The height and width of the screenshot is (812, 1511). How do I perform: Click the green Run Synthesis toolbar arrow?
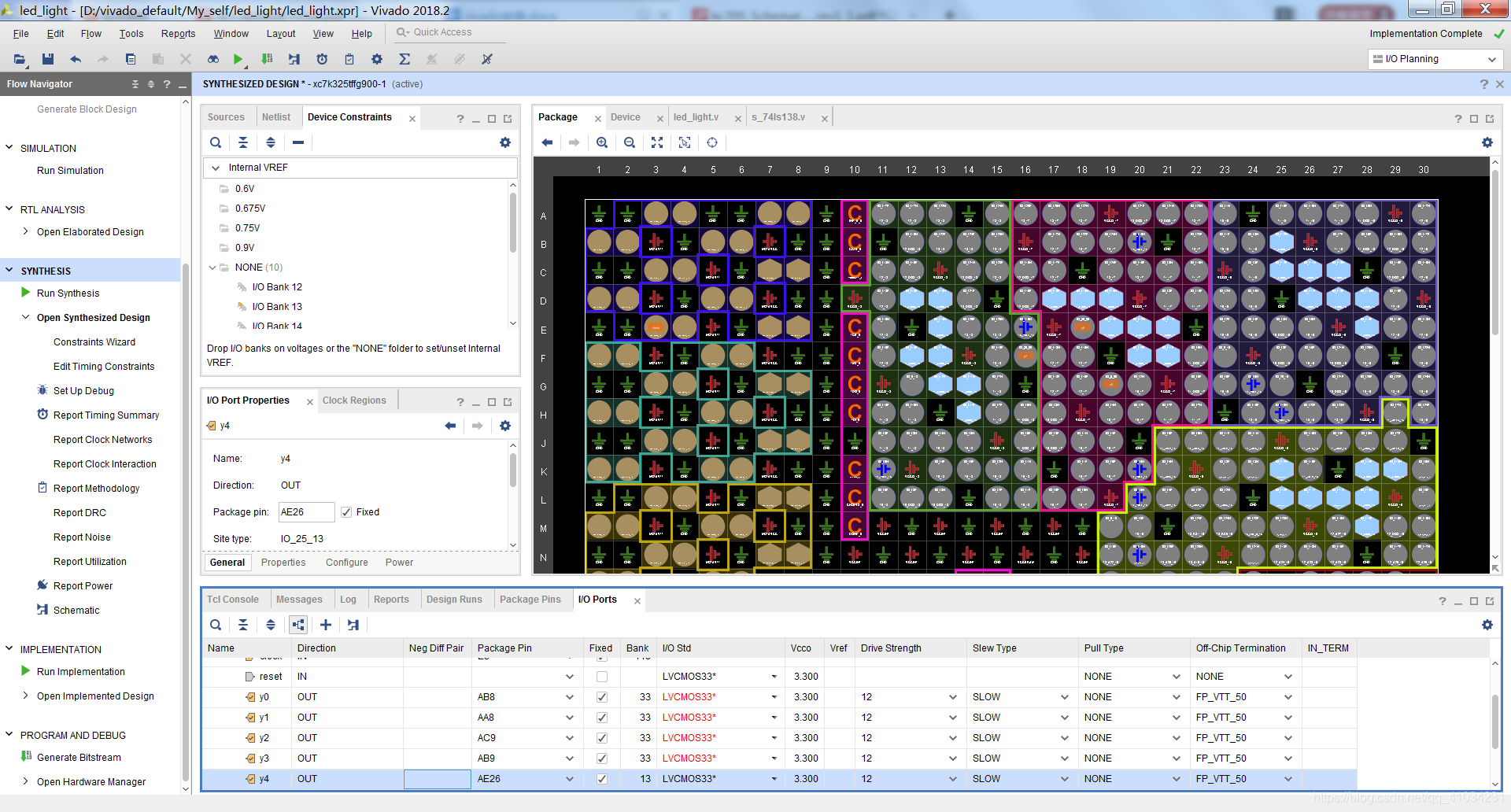point(238,59)
